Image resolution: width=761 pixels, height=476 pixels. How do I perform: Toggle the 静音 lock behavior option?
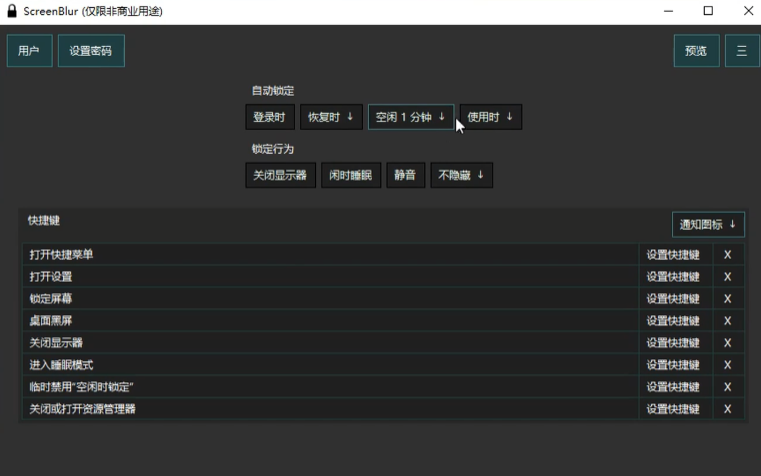click(404, 175)
